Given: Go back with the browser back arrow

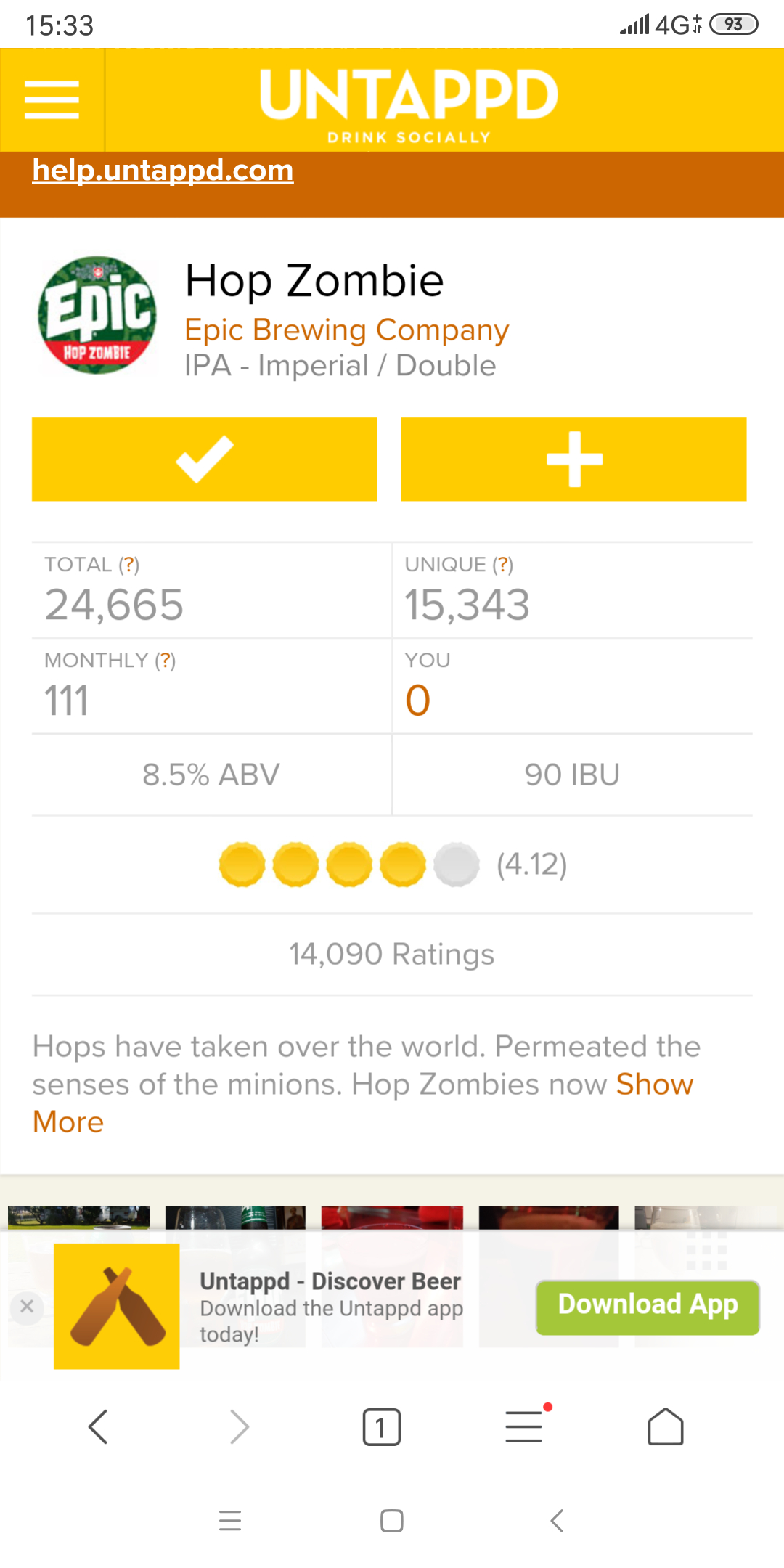Looking at the screenshot, I should [x=98, y=1427].
